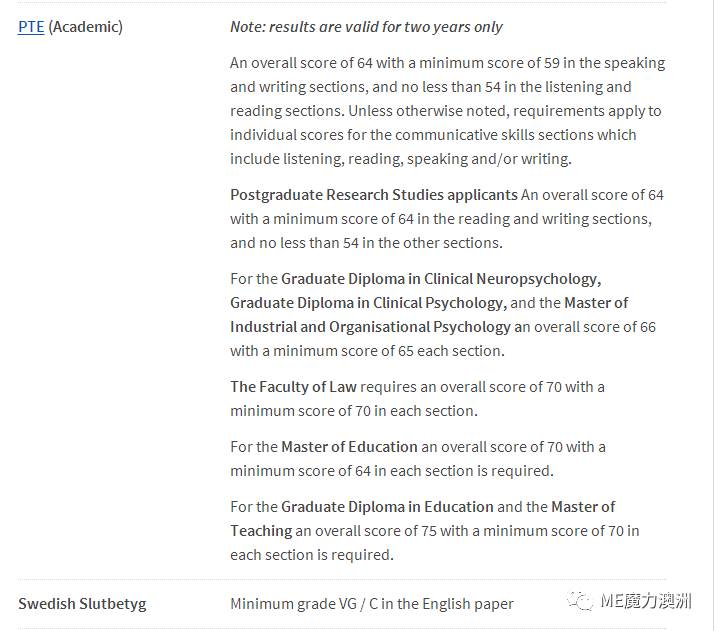
Task: Click the (Academic) label text
Action: [x=86, y=27]
